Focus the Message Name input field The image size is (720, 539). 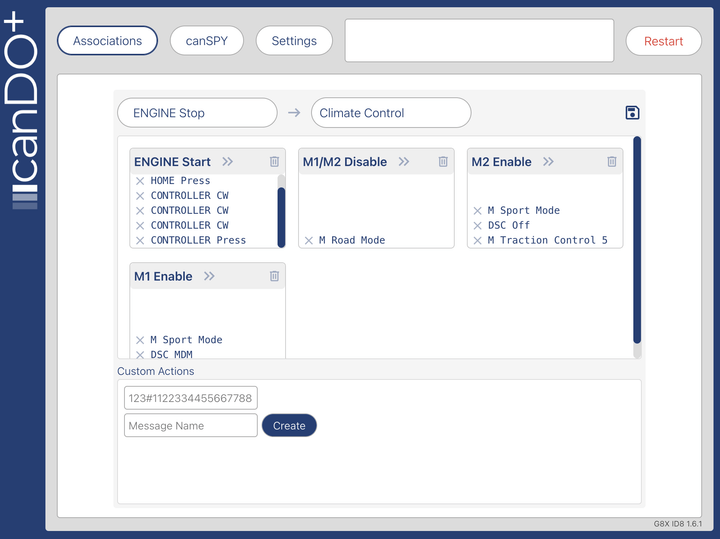(x=190, y=426)
